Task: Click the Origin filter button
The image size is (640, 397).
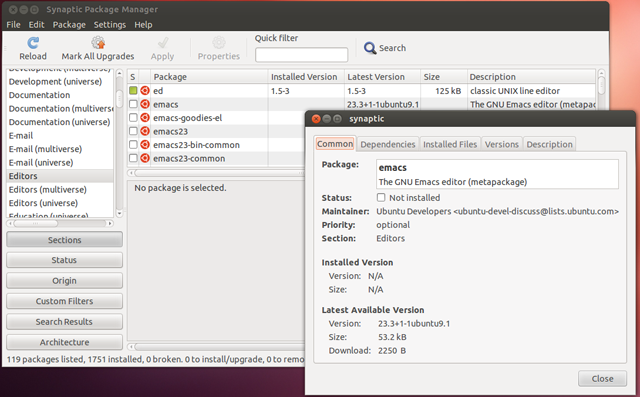Action: coord(64,280)
